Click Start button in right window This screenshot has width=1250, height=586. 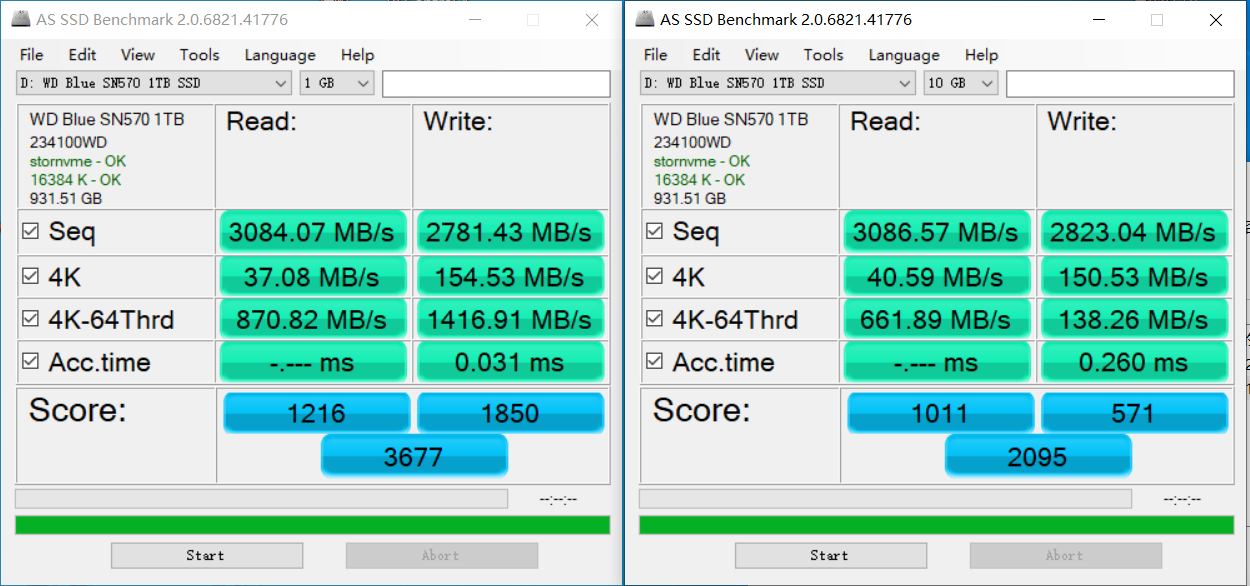(830, 556)
